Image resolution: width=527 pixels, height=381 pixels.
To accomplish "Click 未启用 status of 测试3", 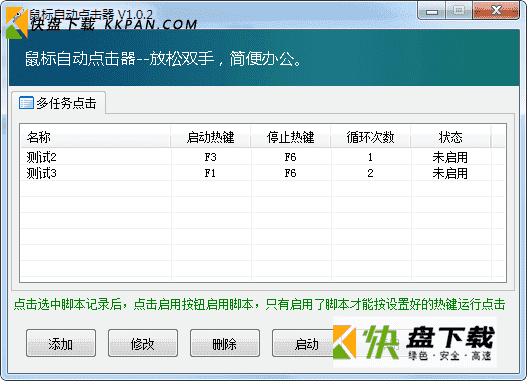I will (450, 173).
